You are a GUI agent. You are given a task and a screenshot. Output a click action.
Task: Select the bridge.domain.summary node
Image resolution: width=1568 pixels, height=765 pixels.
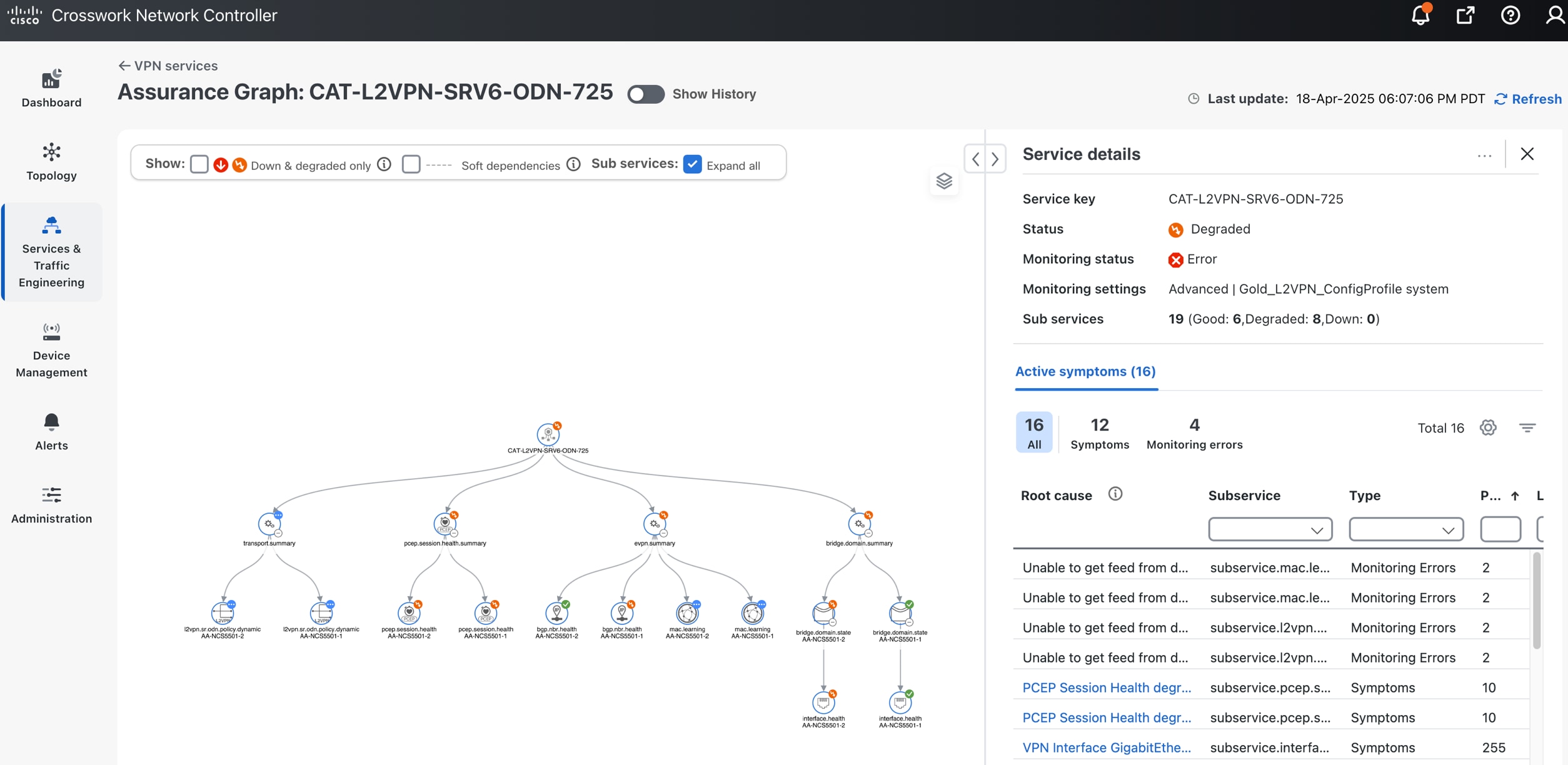tap(859, 524)
